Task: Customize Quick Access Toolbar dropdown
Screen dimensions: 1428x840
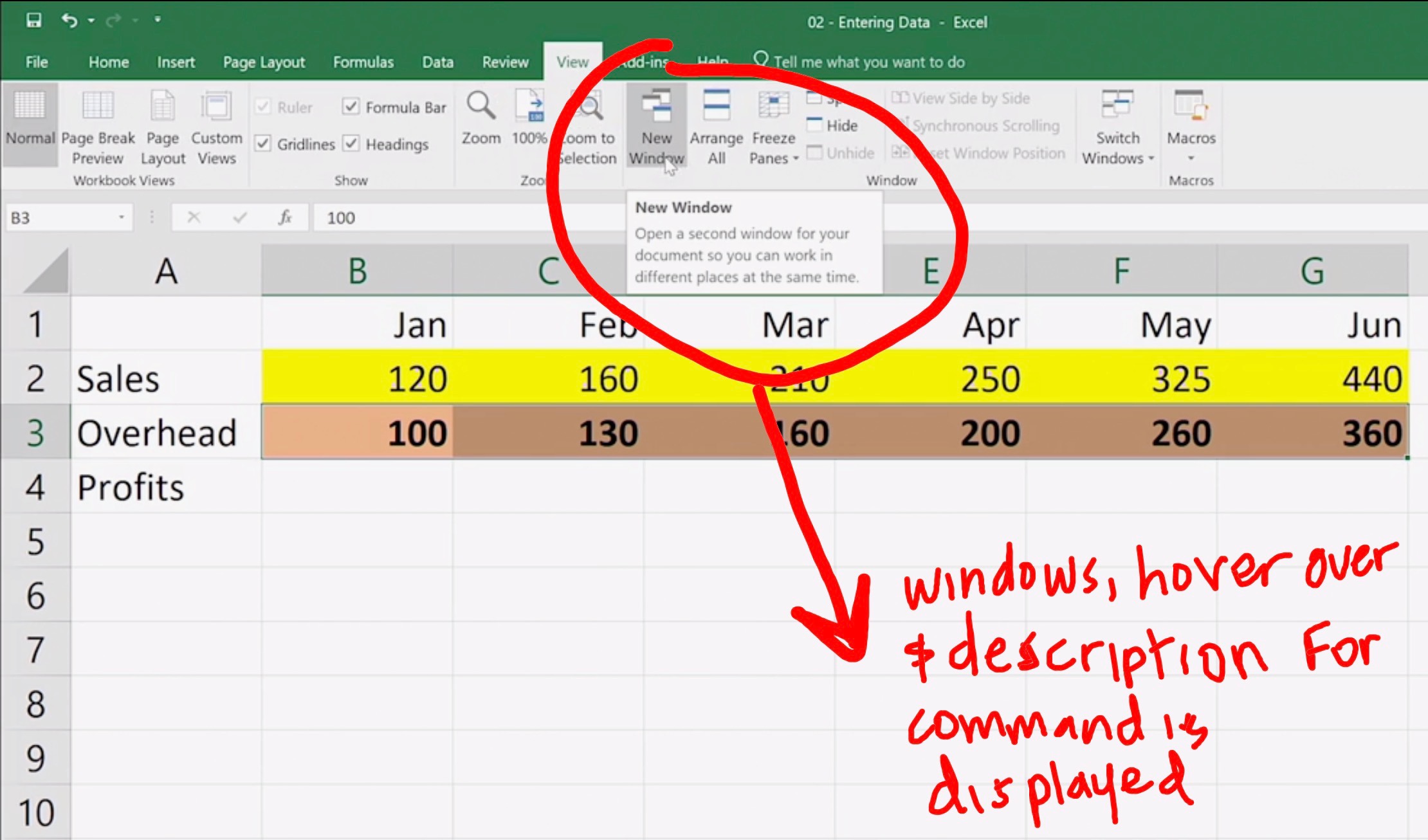Action: point(157,20)
